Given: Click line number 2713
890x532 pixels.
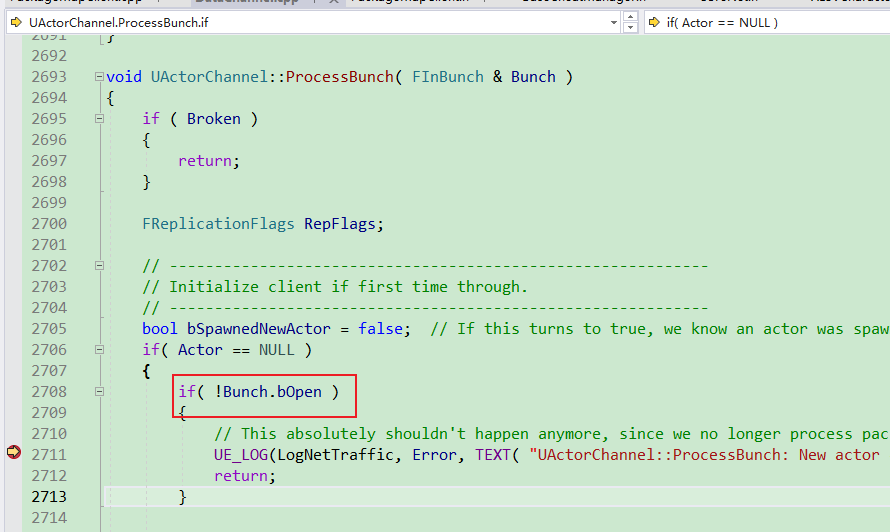Looking at the screenshot, I should [49, 497].
